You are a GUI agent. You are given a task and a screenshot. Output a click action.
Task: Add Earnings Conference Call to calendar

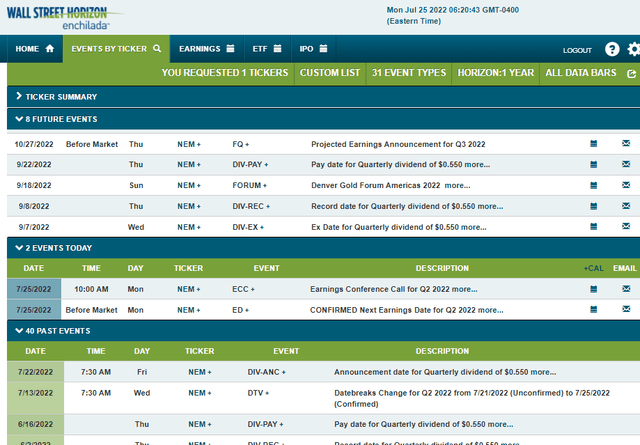pos(593,289)
